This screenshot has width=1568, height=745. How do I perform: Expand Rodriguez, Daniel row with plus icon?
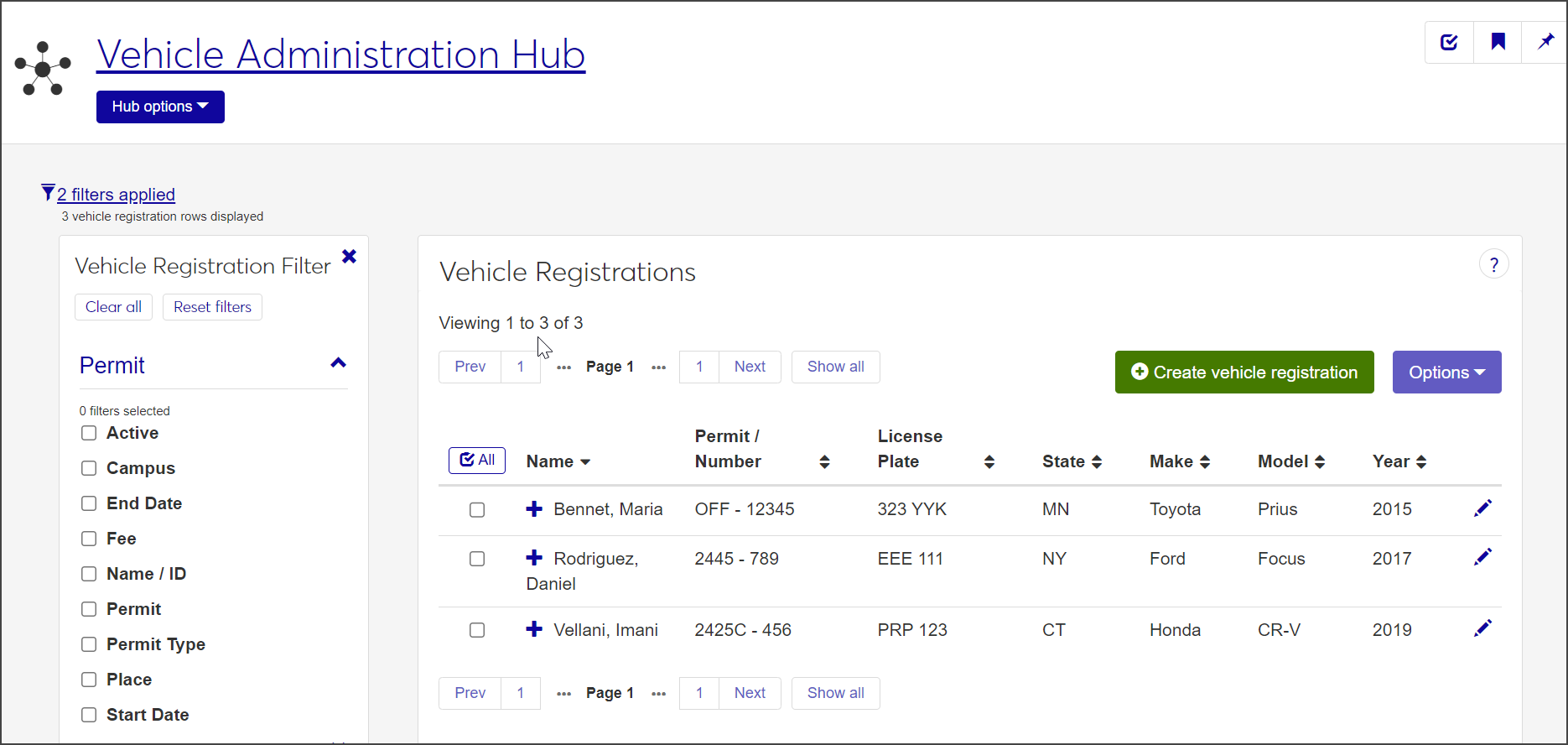pos(534,558)
